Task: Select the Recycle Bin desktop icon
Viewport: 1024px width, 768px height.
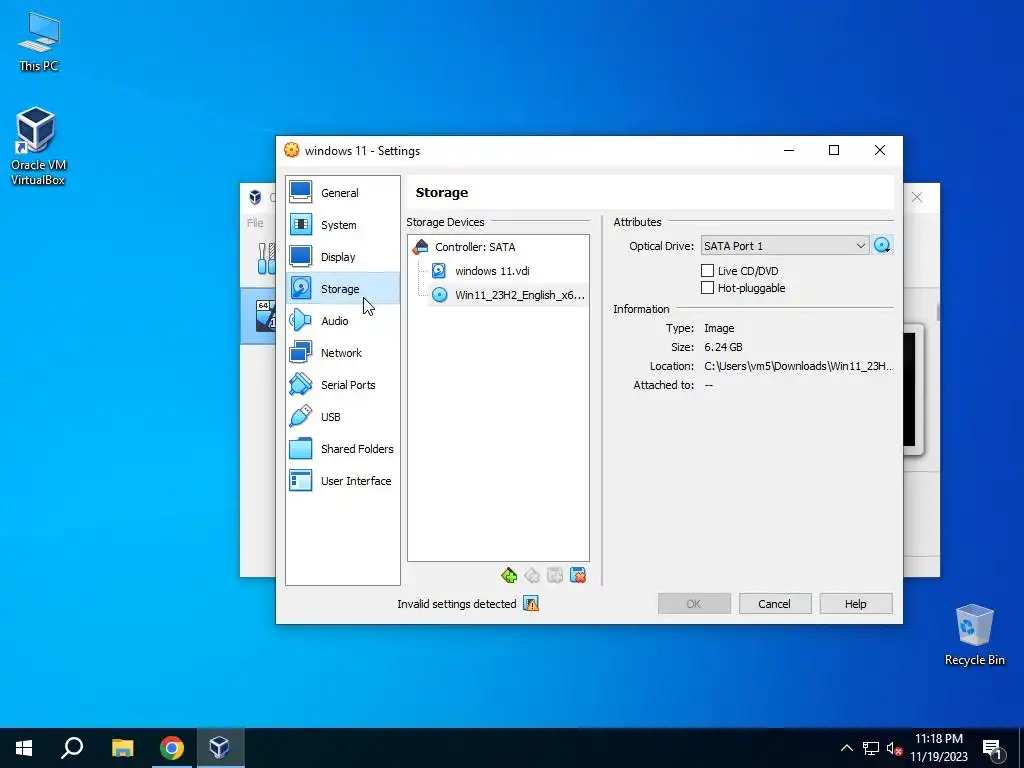Action: [x=974, y=635]
